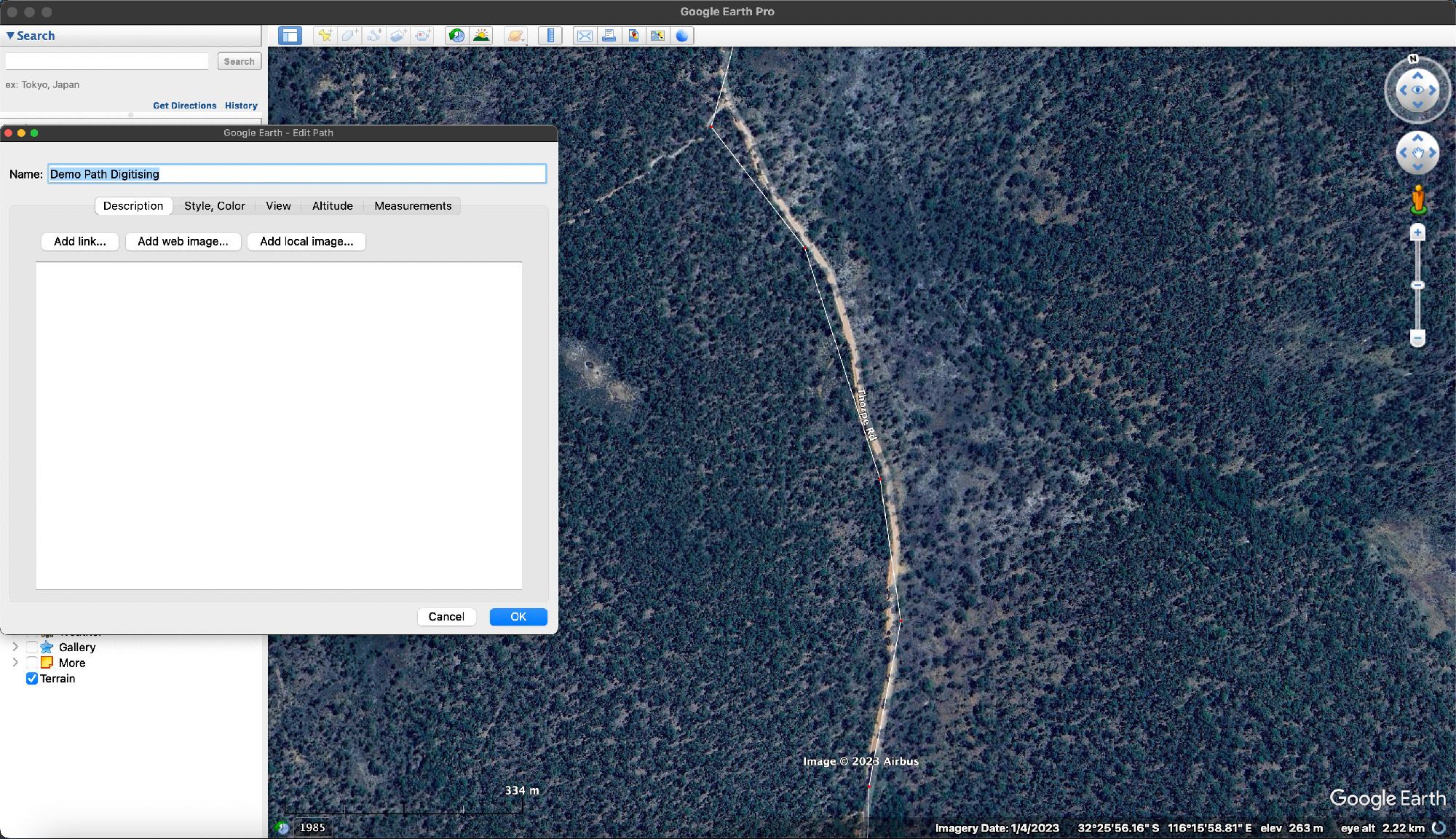Confirm the path with OK

coord(518,617)
